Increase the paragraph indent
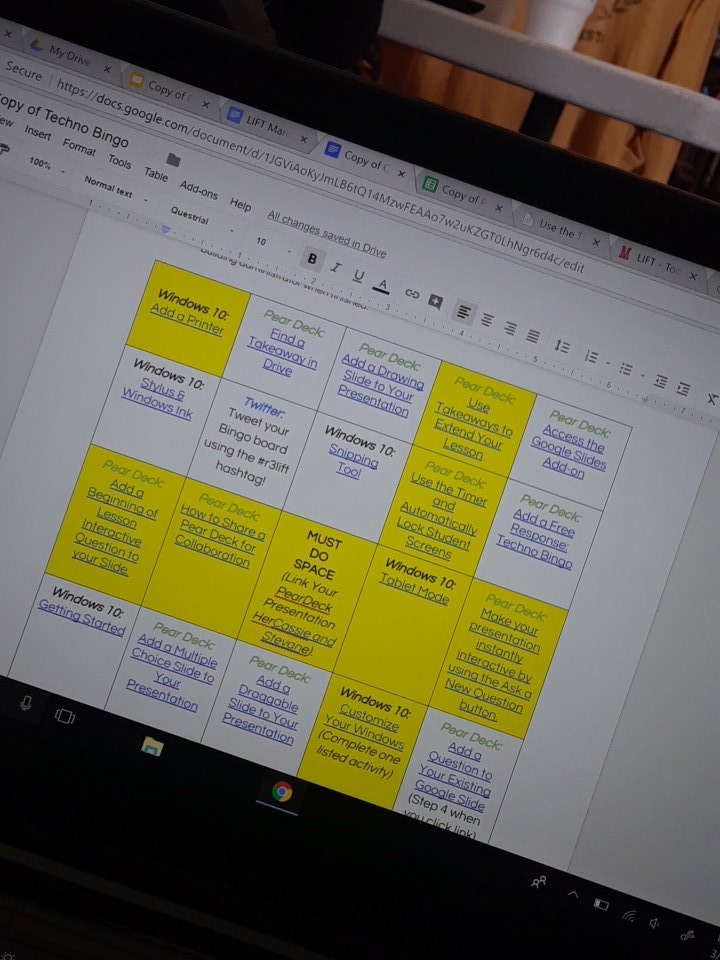 [684, 389]
